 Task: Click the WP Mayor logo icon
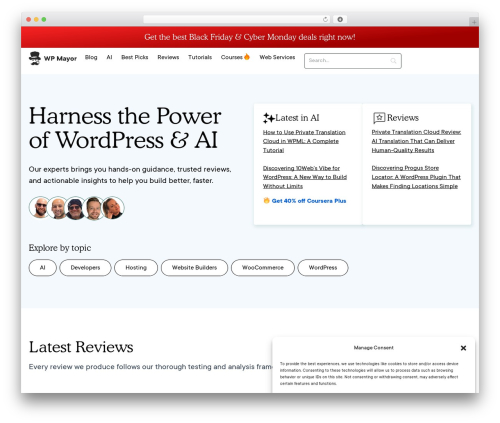(x=35, y=58)
